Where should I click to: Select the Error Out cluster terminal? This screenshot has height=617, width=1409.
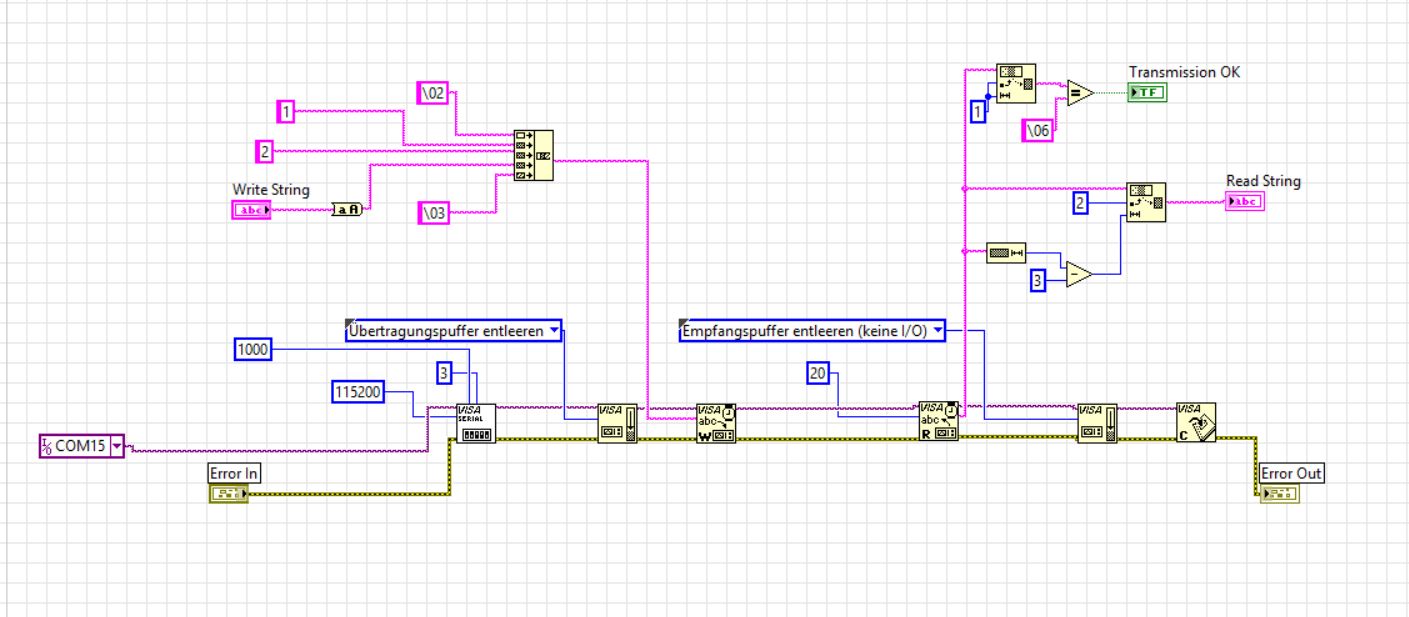(x=1279, y=494)
